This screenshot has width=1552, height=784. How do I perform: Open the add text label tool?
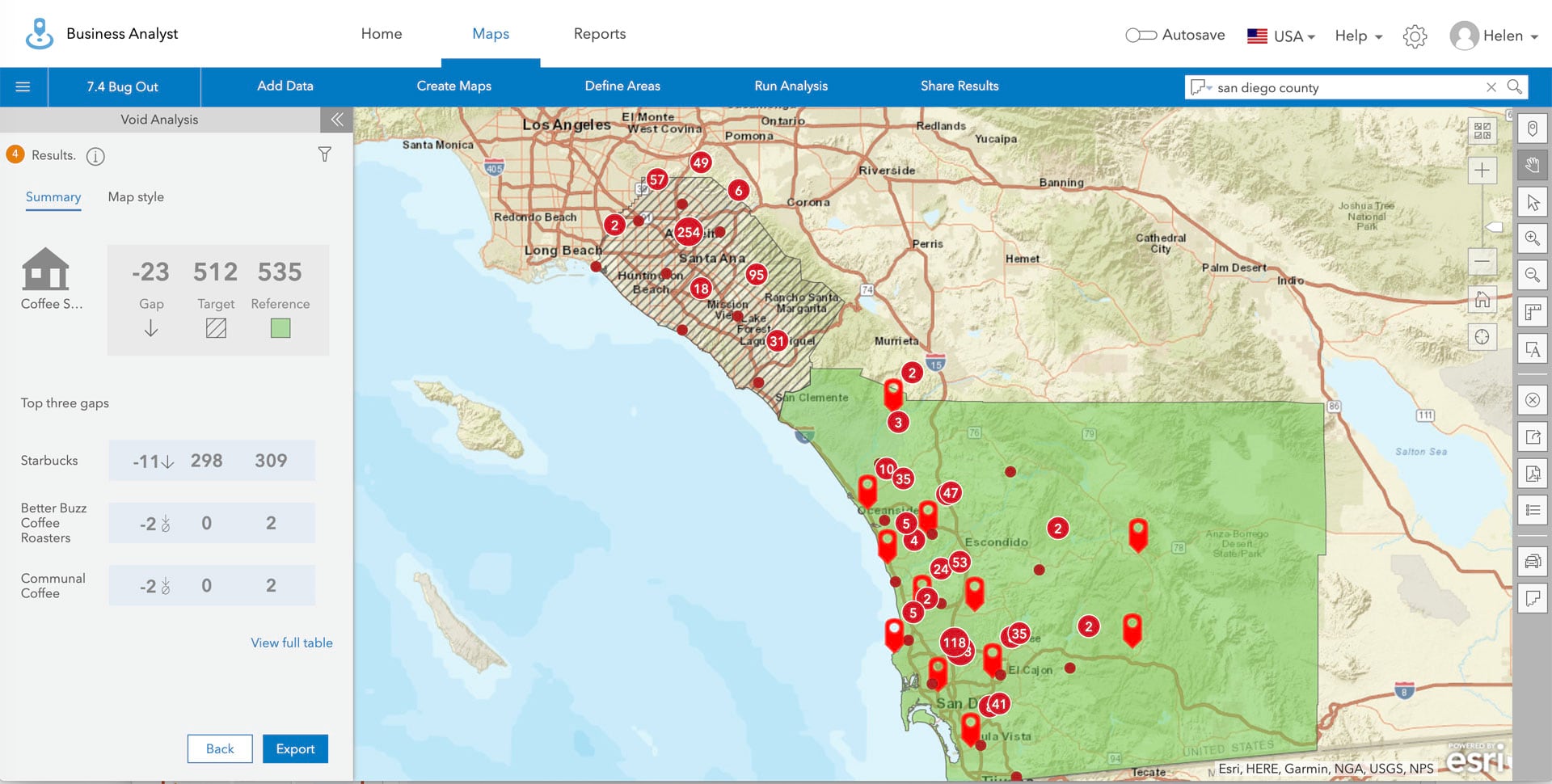[x=1533, y=349]
